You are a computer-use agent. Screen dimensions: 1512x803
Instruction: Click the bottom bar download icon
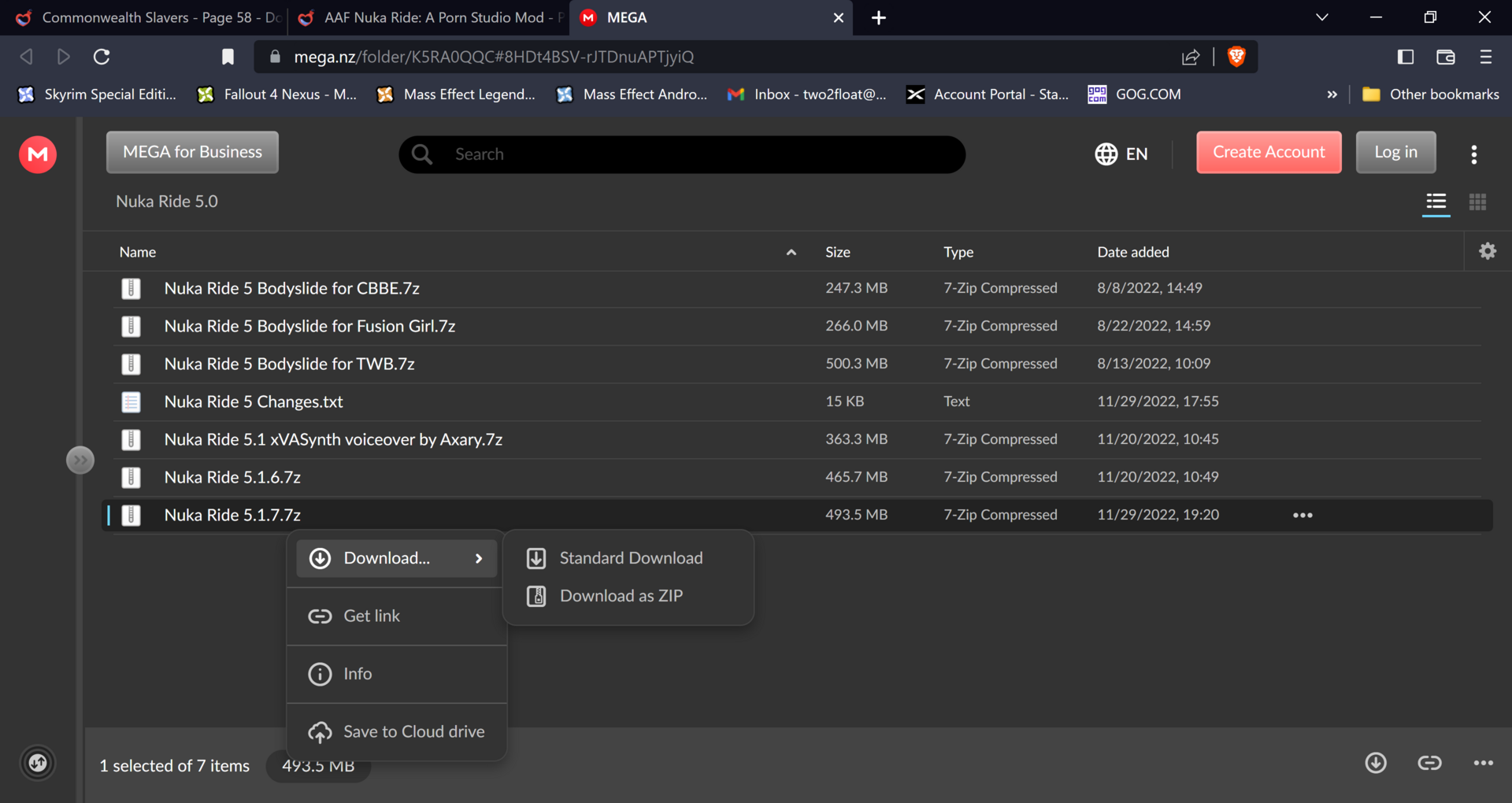tap(1376, 763)
